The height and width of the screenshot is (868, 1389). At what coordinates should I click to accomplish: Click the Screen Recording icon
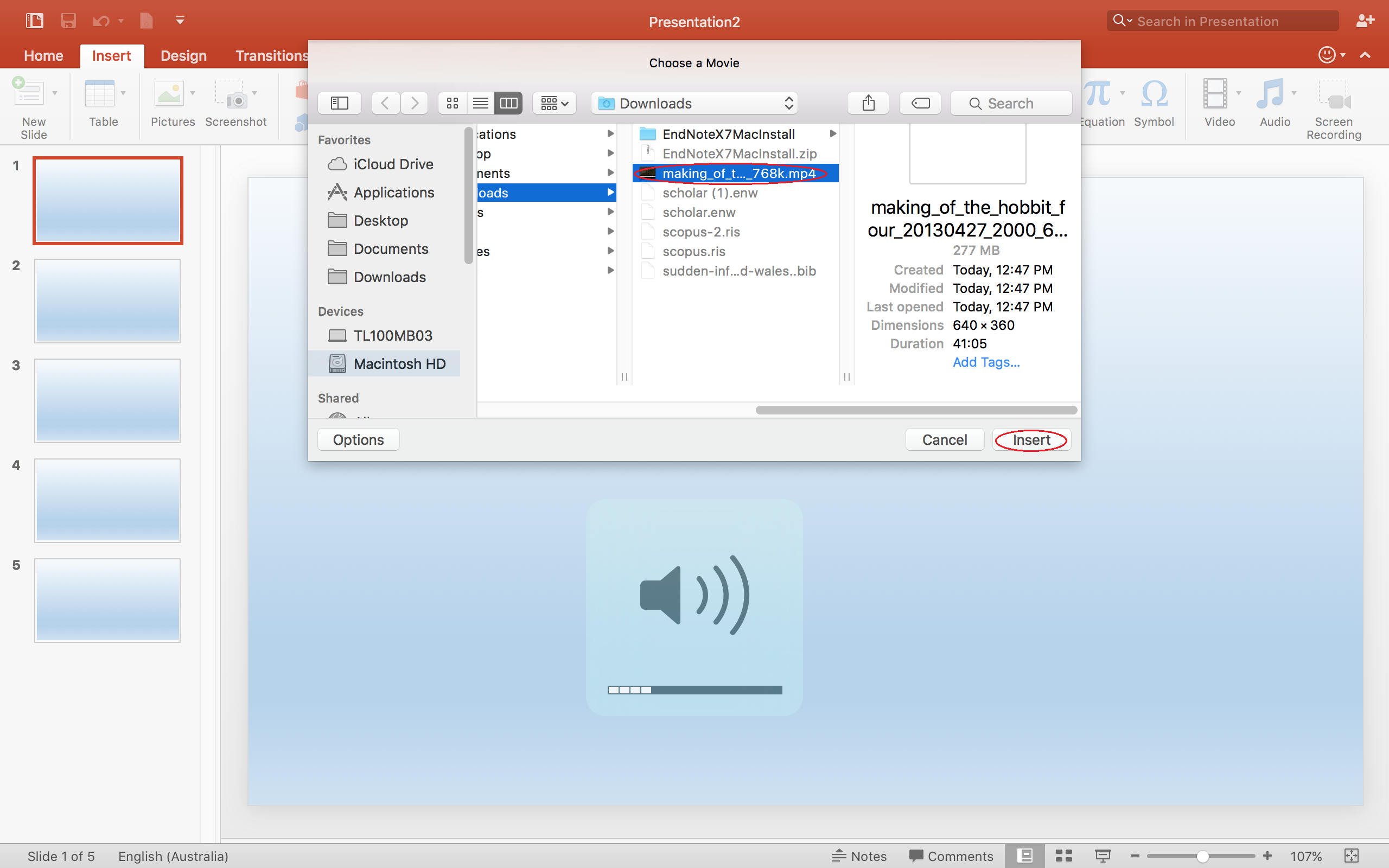1334,95
